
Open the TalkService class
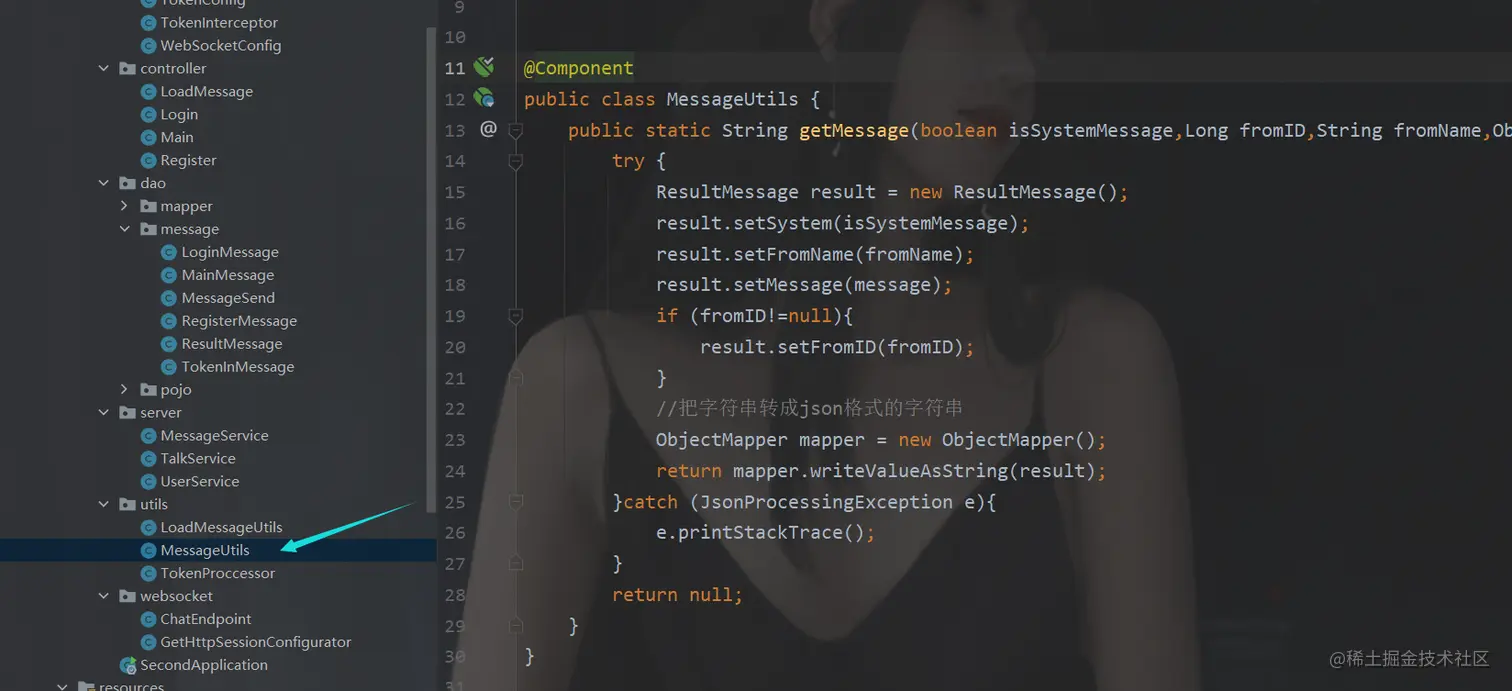coord(198,458)
